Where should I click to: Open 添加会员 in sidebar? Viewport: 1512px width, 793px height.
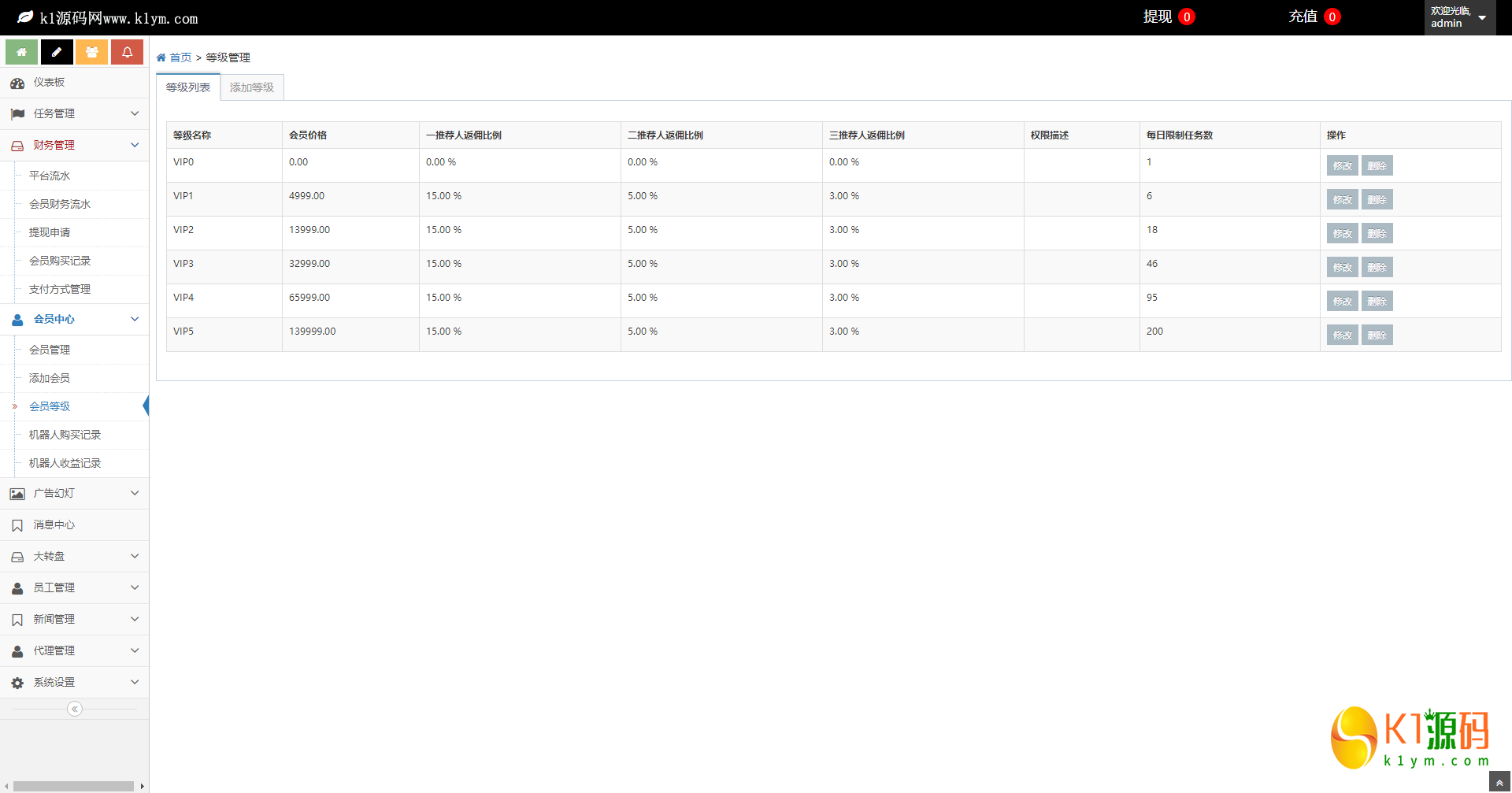click(50, 378)
